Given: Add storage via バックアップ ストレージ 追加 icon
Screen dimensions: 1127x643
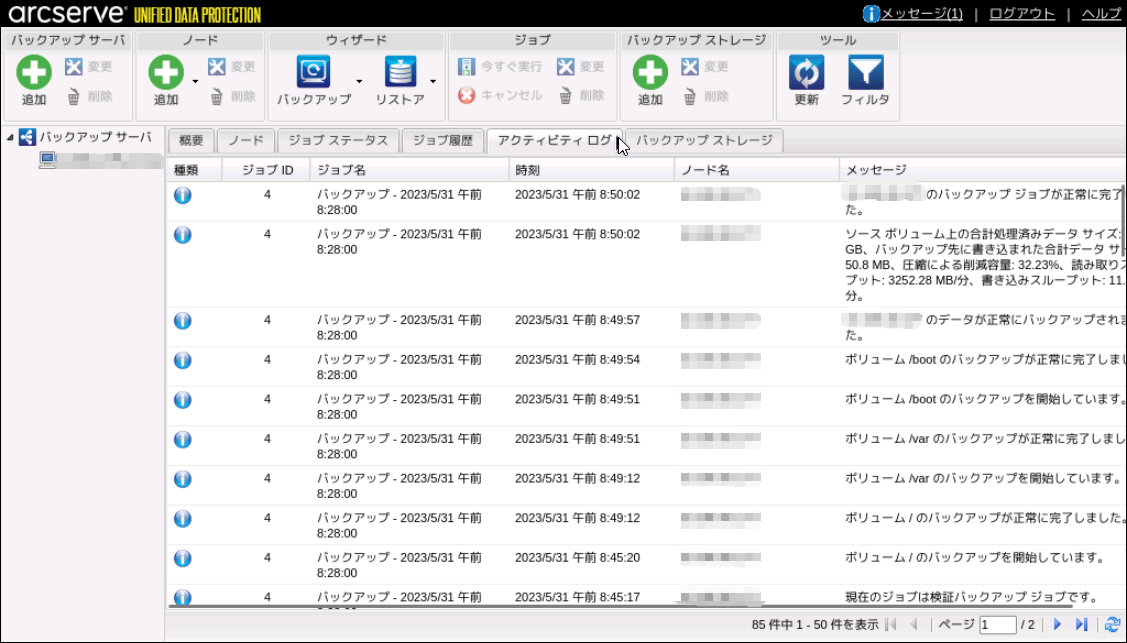Looking at the screenshot, I should coord(650,73).
